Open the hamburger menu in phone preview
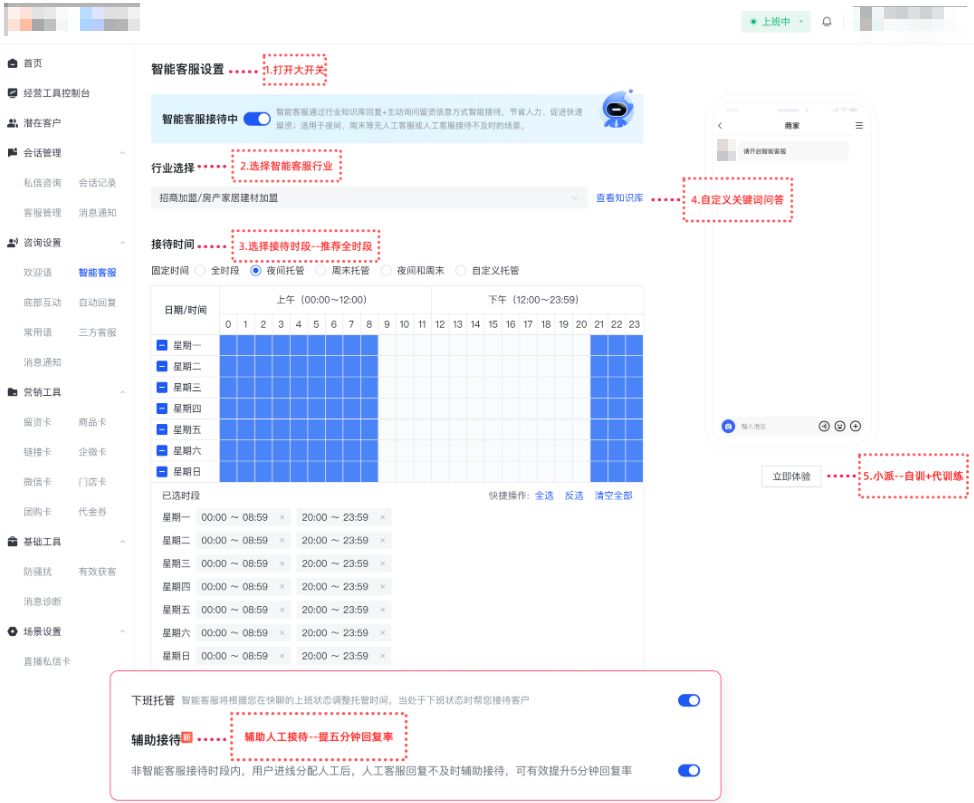The width and height of the screenshot is (974, 803). tap(858, 126)
